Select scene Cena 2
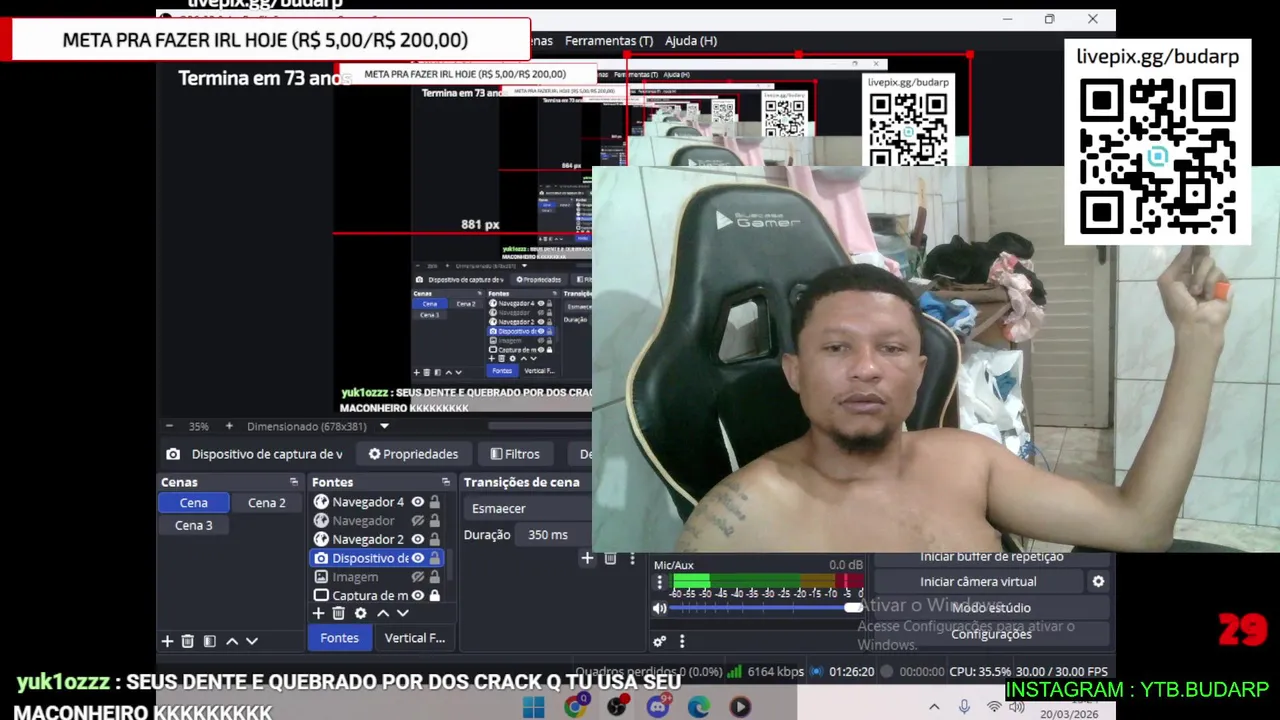Image resolution: width=1280 pixels, height=720 pixels. coord(267,503)
